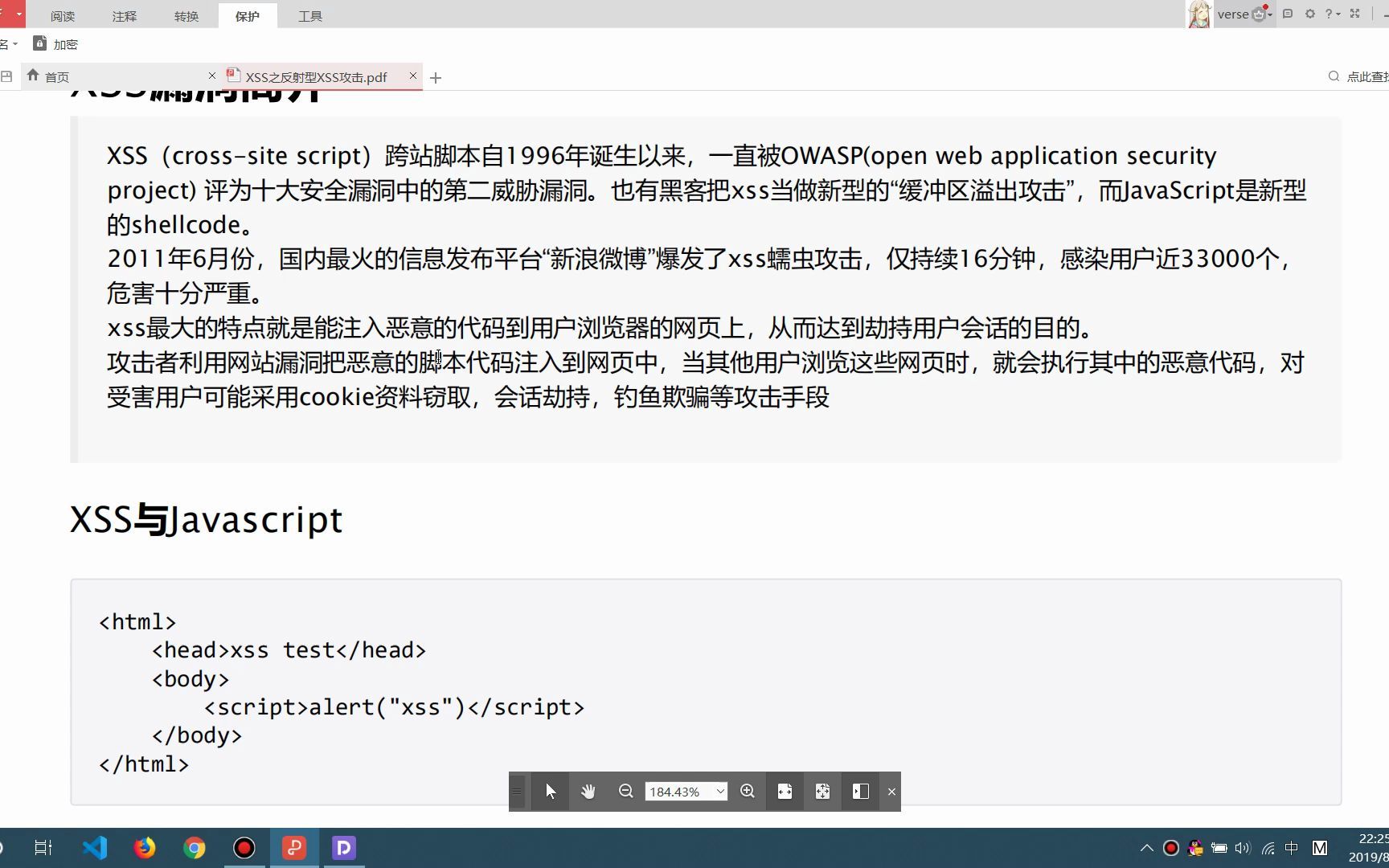Open Firefox from the taskbar
Image resolution: width=1389 pixels, height=868 pixels.
pos(145,848)
